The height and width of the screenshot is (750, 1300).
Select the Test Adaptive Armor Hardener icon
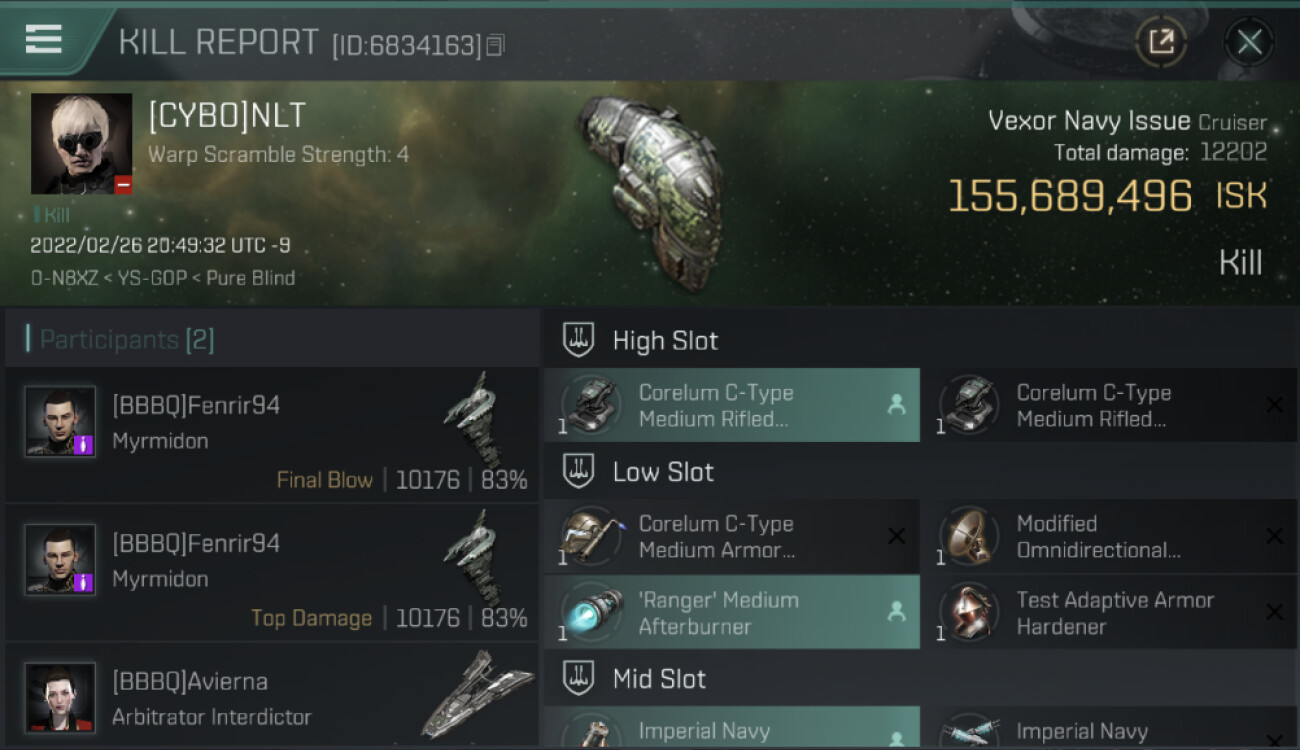click(x=968, y=612)
